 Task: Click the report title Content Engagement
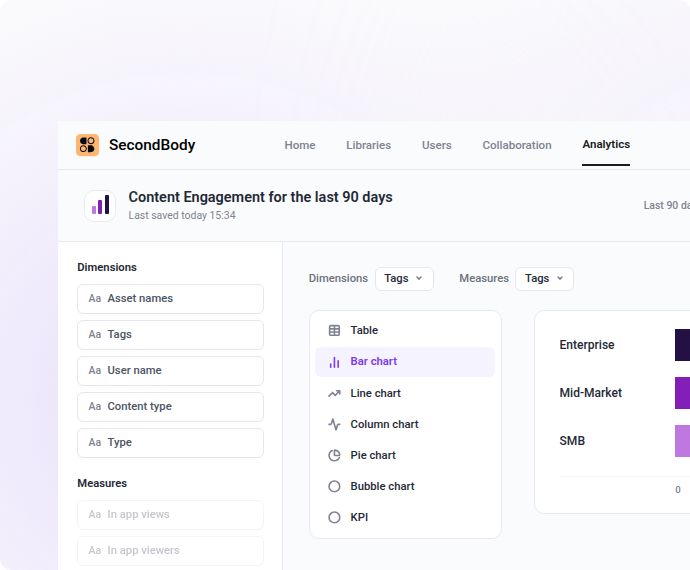coord(261,197)
